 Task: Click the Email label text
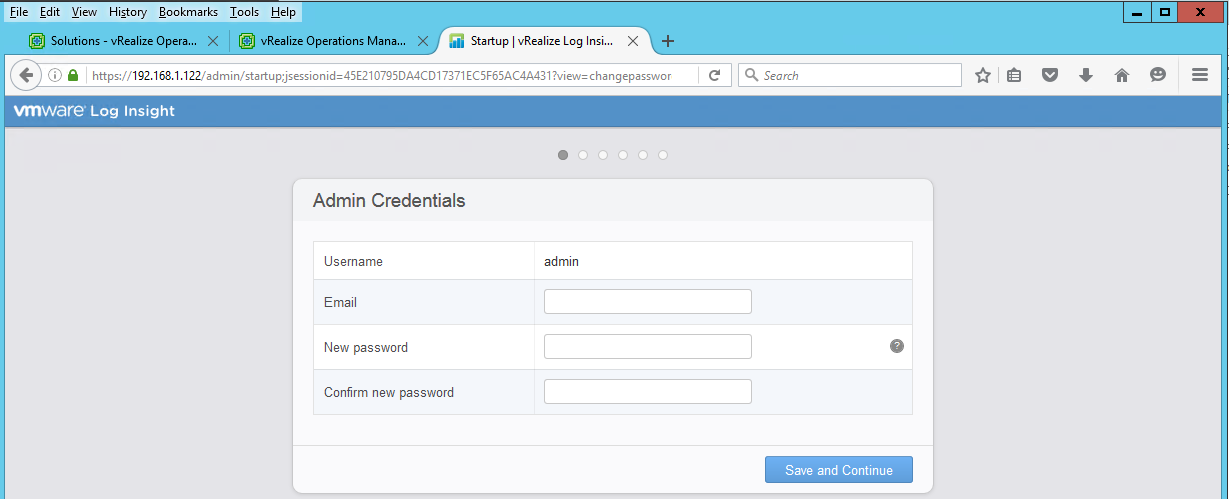pyautogui.click(x=340, y=302)
